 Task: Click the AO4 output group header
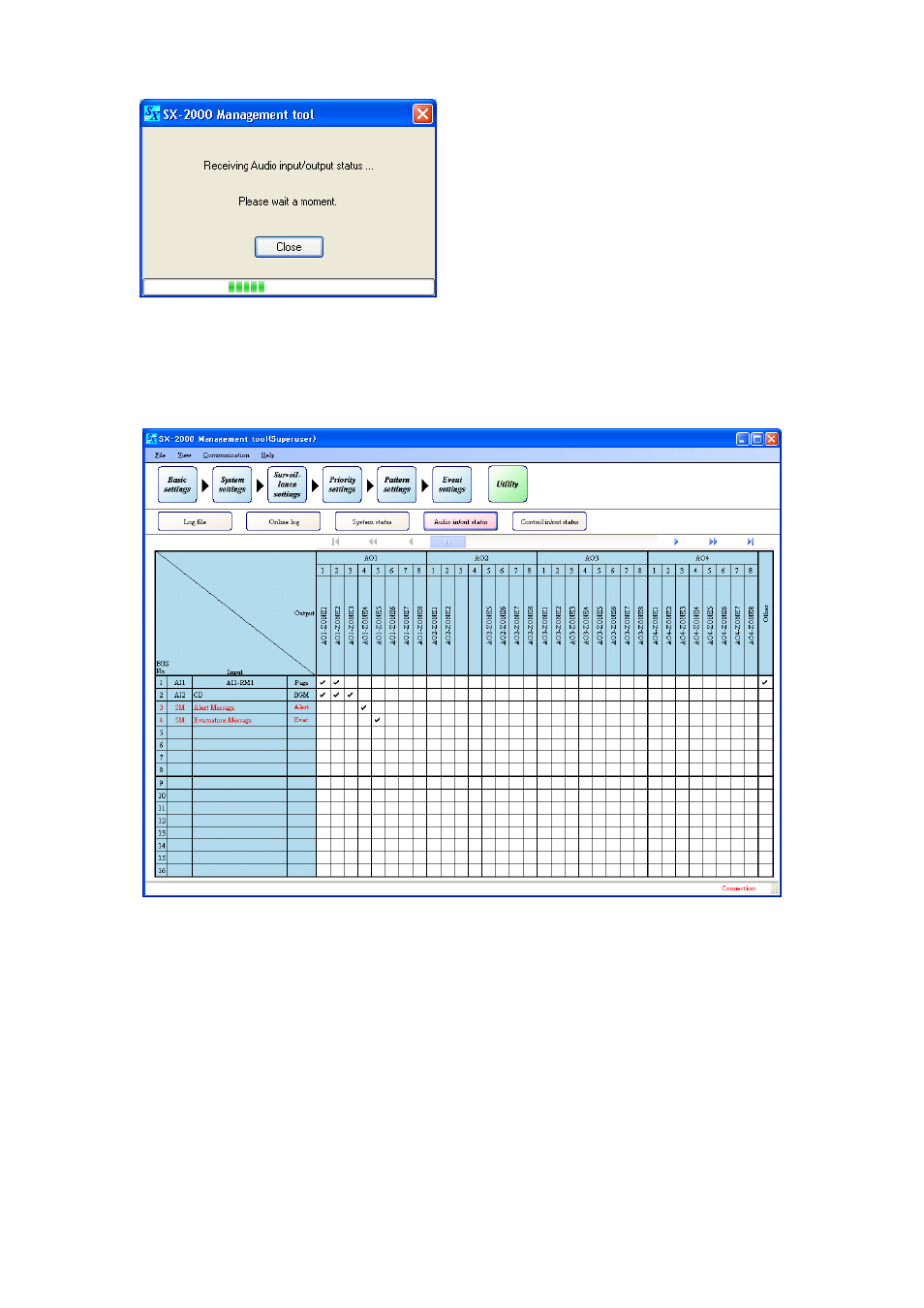[x=702, y=558]
